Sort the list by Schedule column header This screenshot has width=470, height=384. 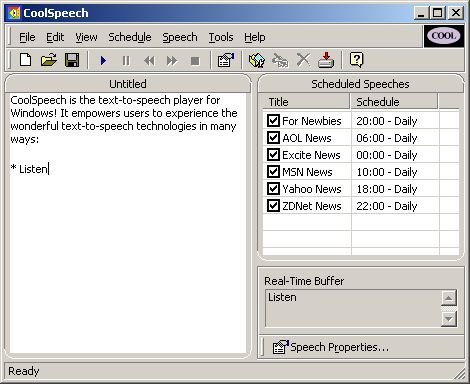(x=394, y=102)
